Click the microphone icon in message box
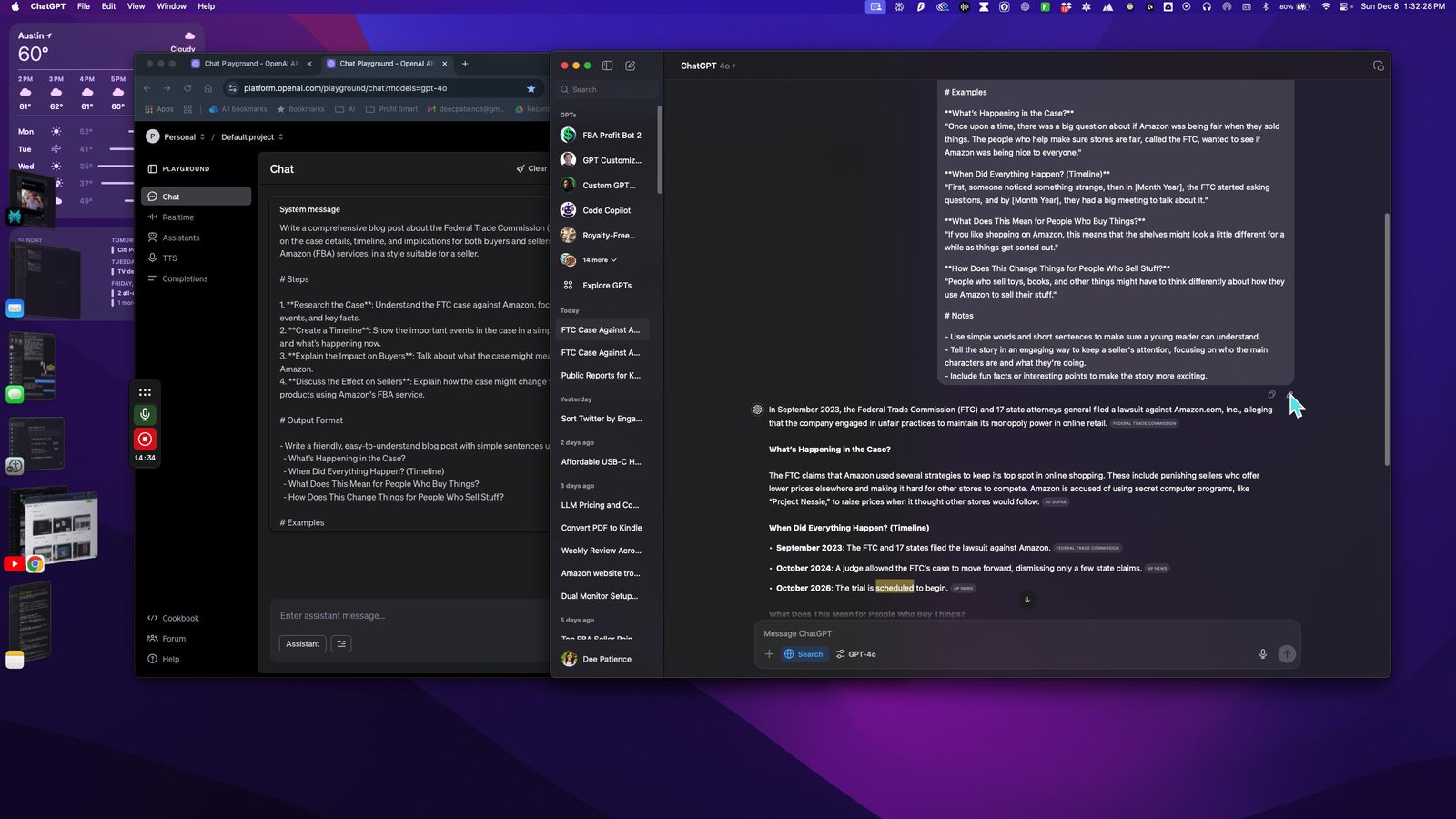1456x819 pixels. (x=1262, y=654)
